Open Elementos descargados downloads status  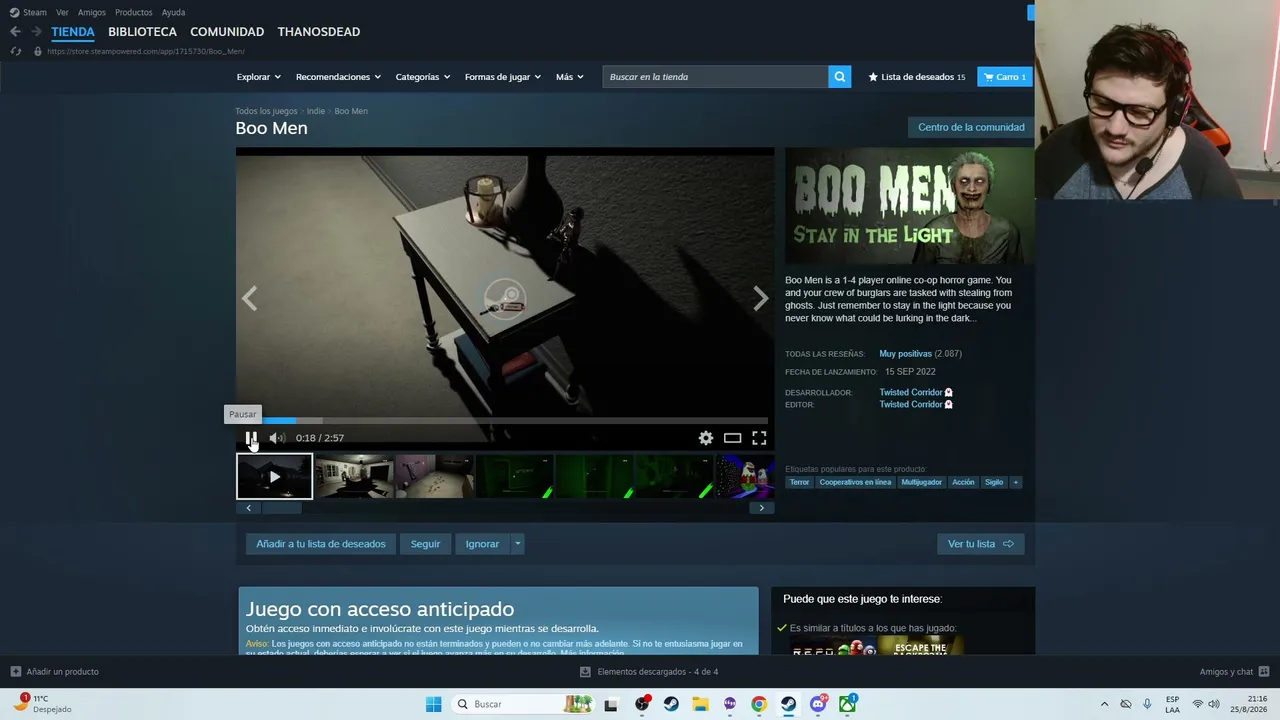pyautogui.click(x=649, y=672)
